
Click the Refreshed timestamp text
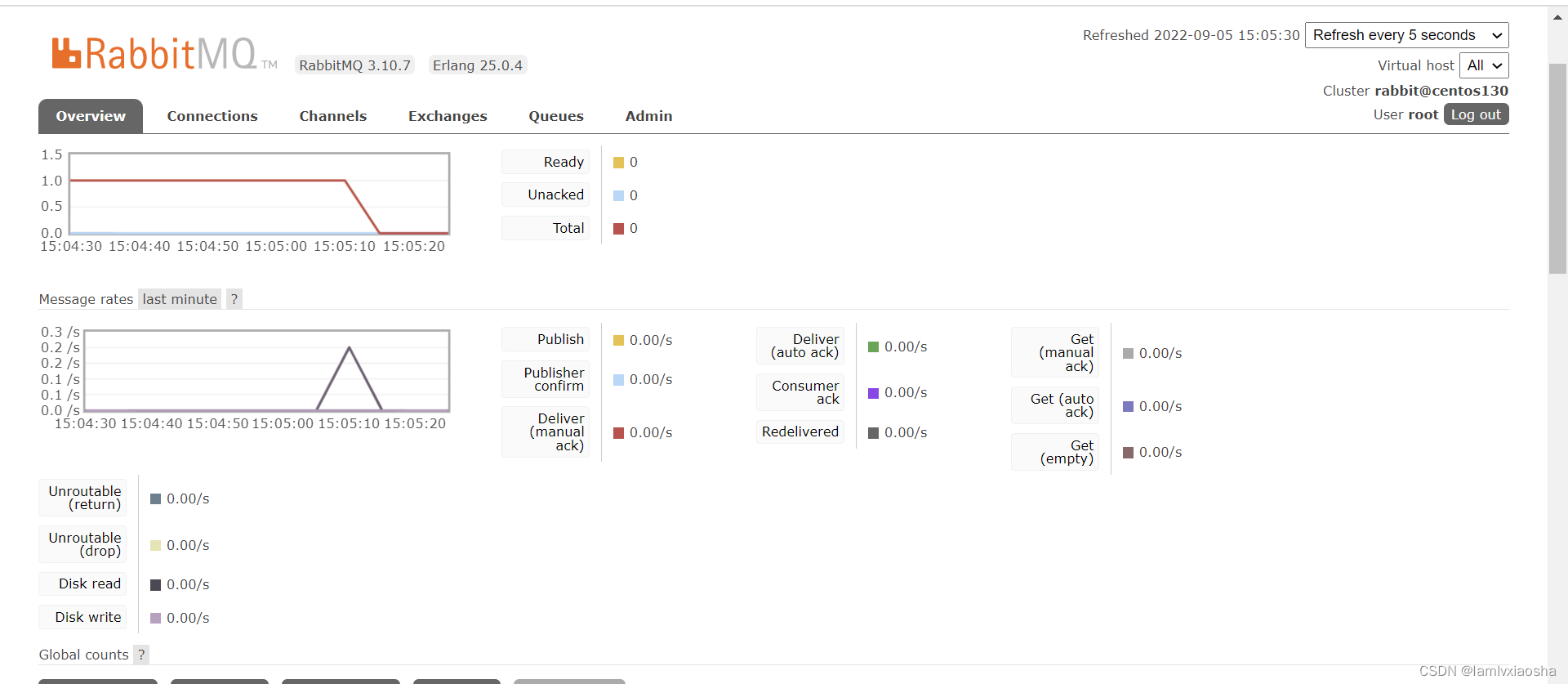point(1191,35)
